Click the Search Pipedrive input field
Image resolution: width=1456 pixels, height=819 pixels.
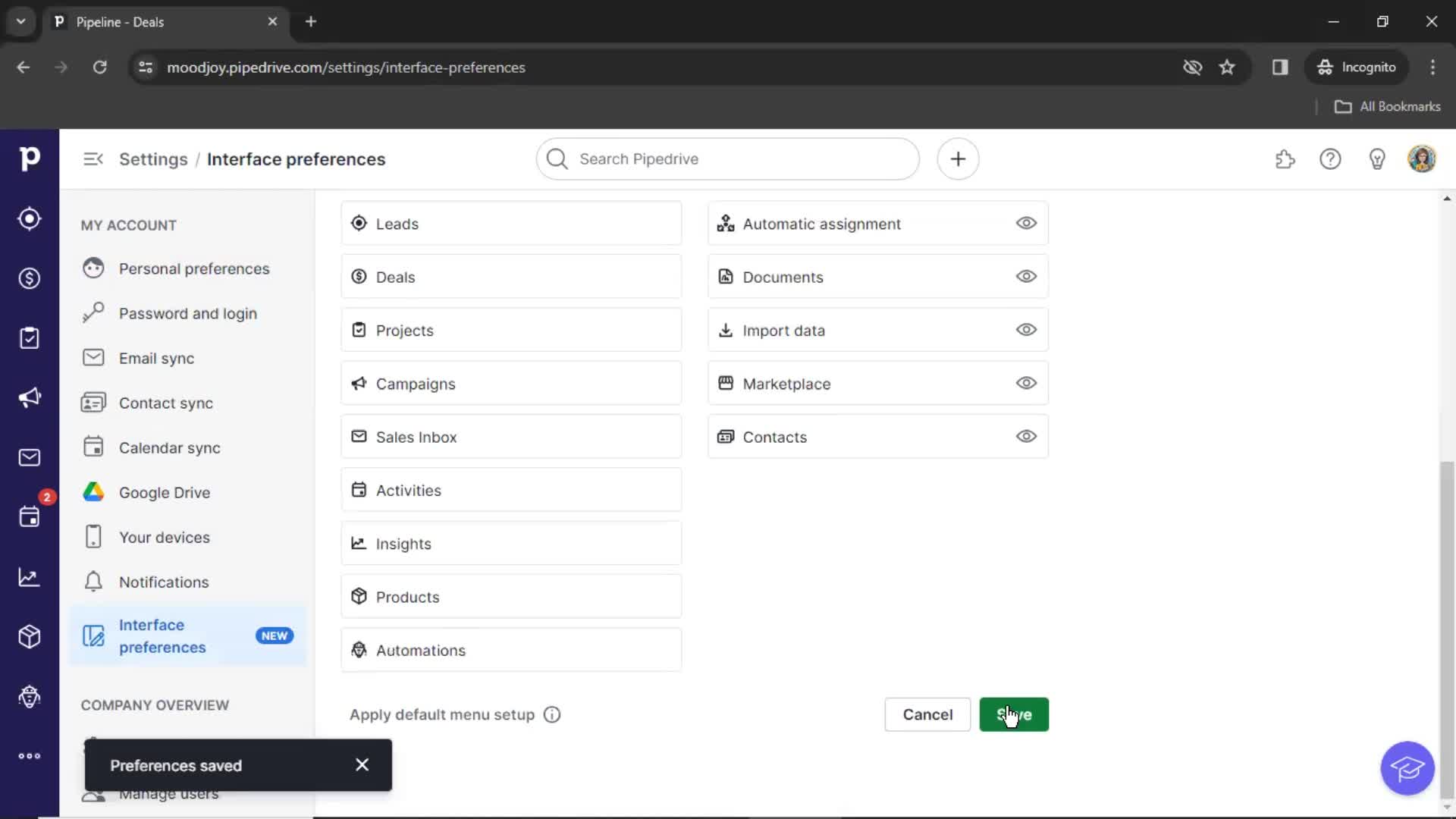[728, 159]
